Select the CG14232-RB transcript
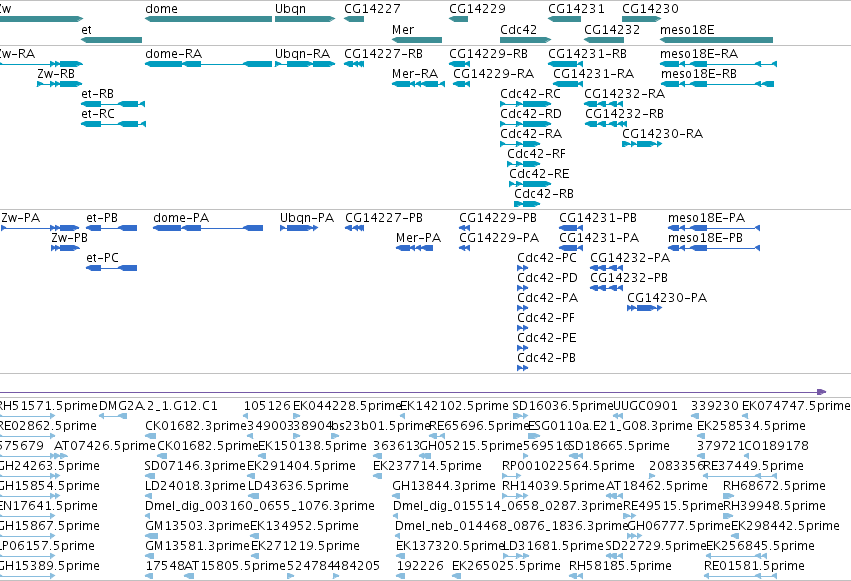 pyautogui.click(x=606, y=124)
